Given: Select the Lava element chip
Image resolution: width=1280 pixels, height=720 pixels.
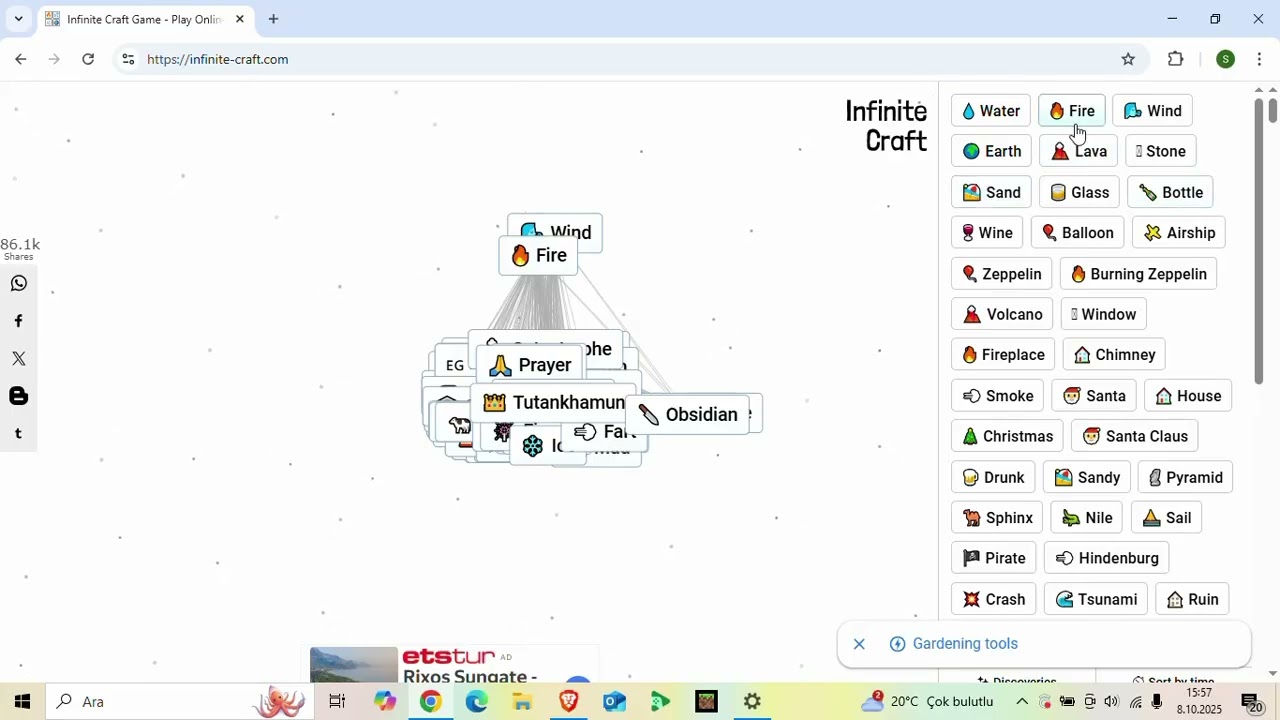Looking at the screenshot, I should (1078, 152).
